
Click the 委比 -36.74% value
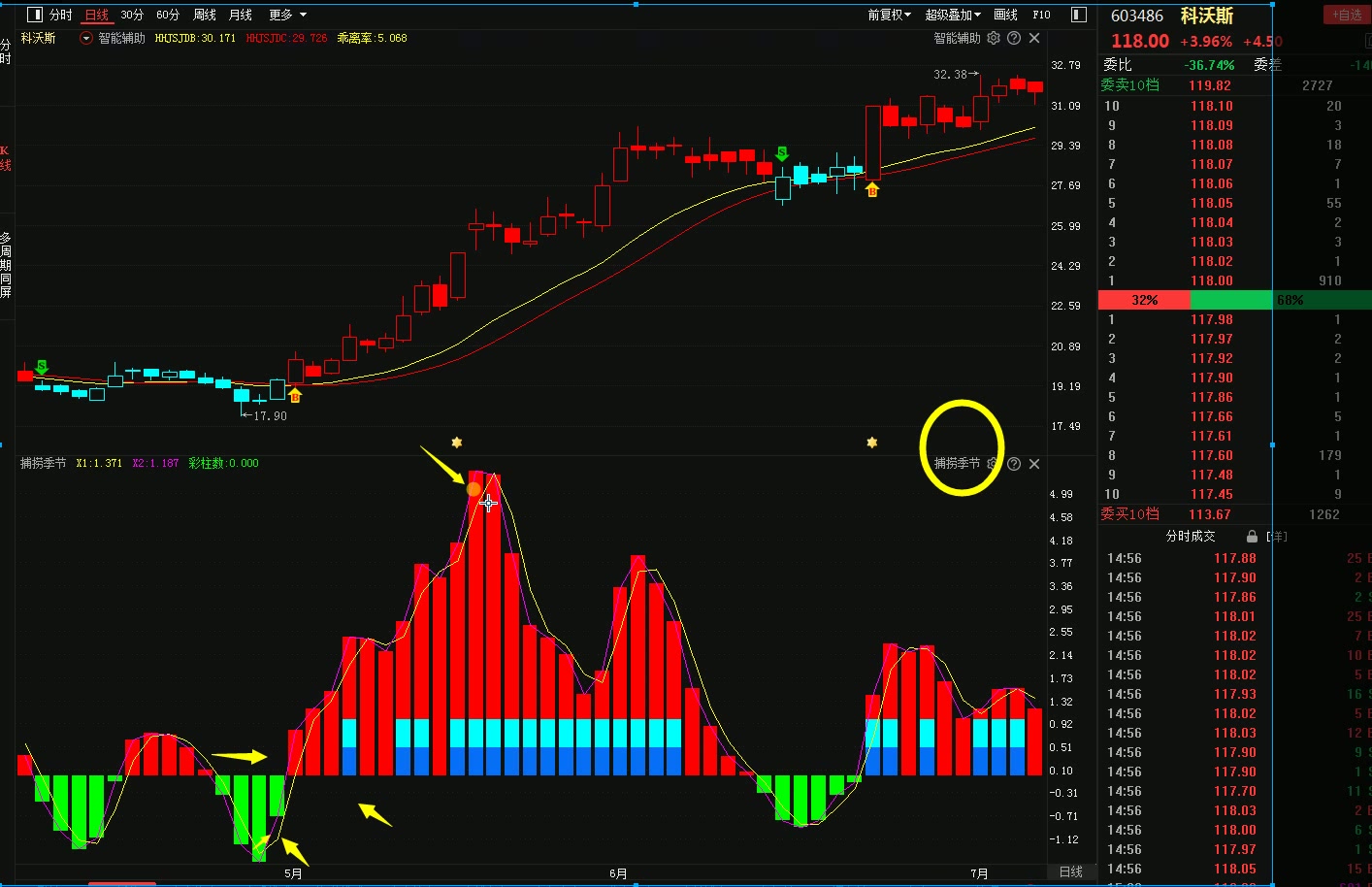[1210, 65]
